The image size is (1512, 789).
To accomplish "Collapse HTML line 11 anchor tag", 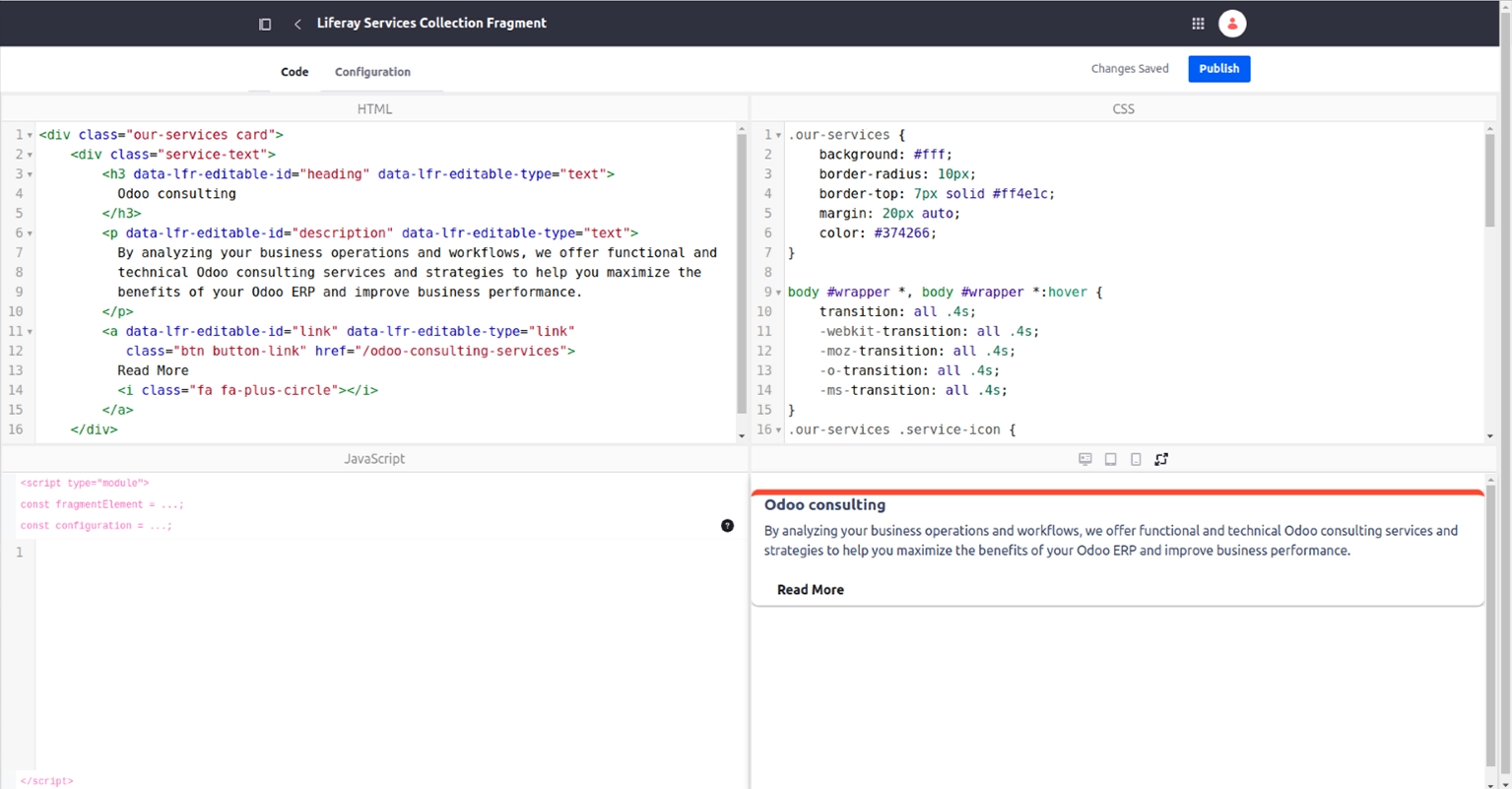I will pos(30,332).
